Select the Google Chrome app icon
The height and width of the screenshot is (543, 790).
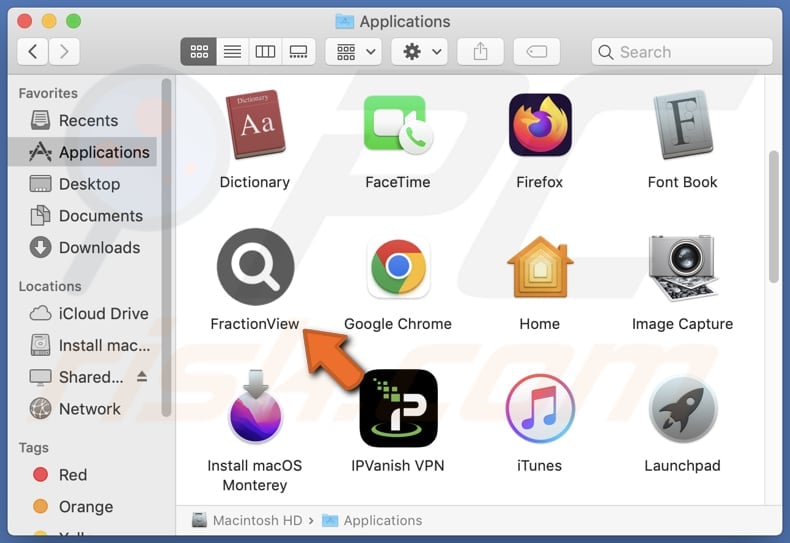[398, 267]
